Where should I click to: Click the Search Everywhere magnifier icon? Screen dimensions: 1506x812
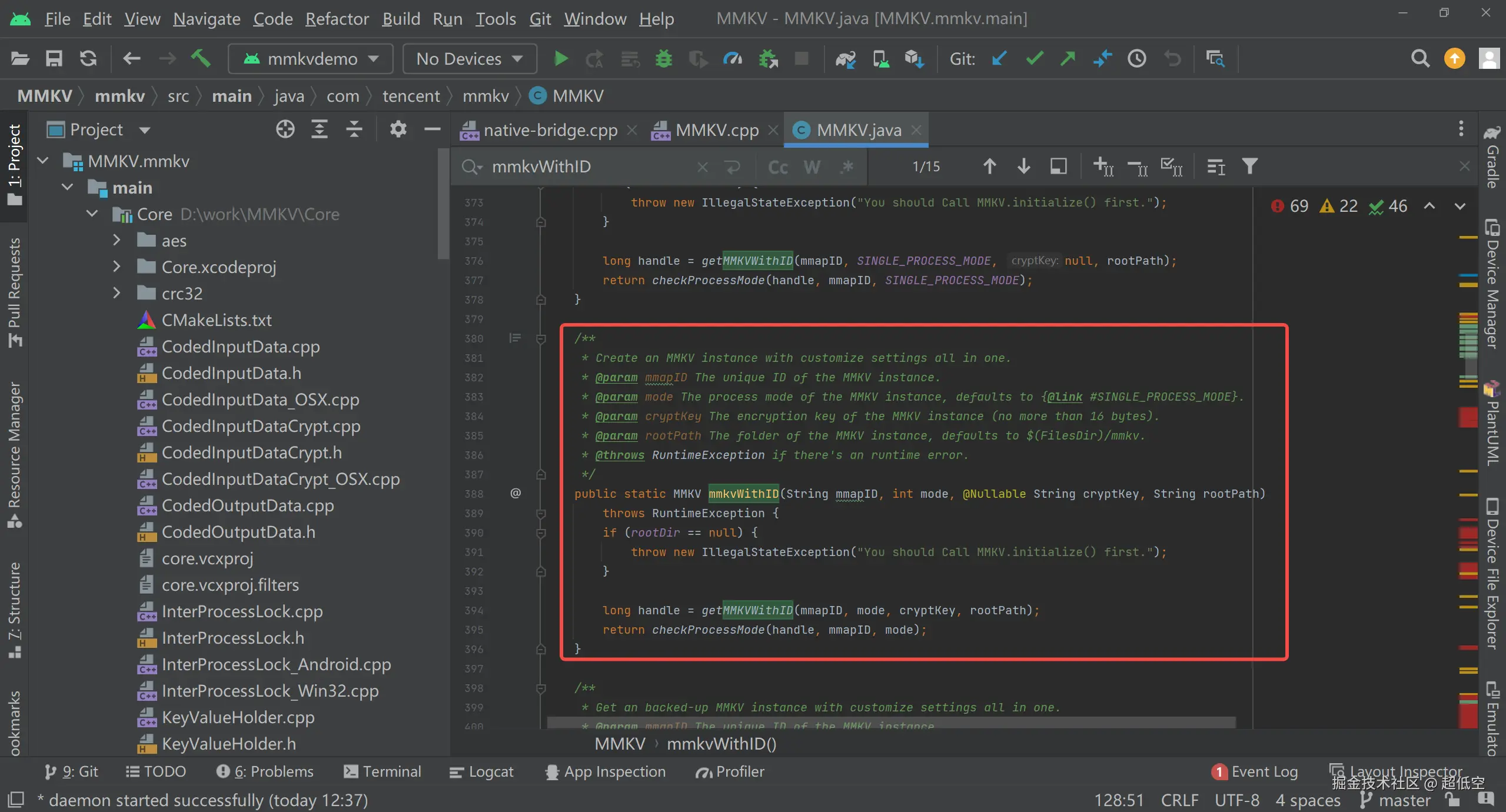click(1420, 59)
